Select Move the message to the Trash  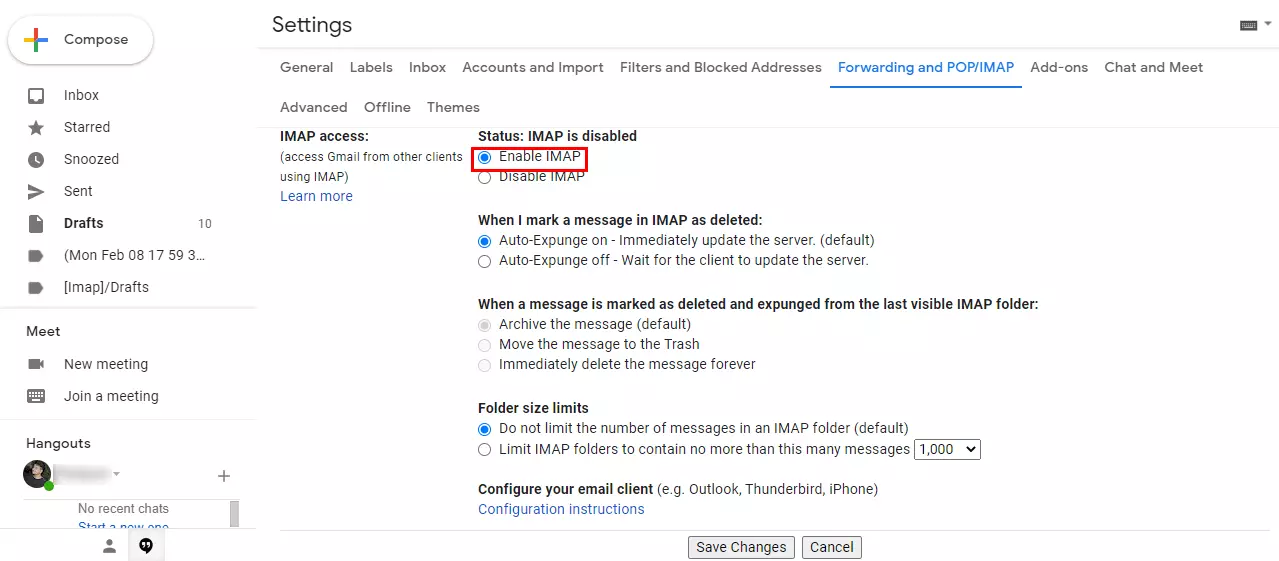485,345
